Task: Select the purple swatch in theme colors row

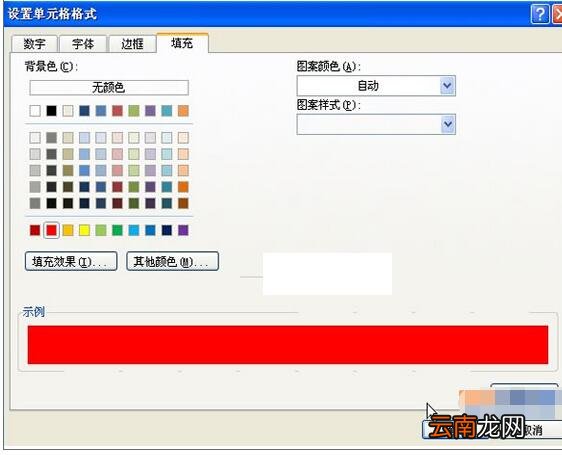Action: pos(150,111)
